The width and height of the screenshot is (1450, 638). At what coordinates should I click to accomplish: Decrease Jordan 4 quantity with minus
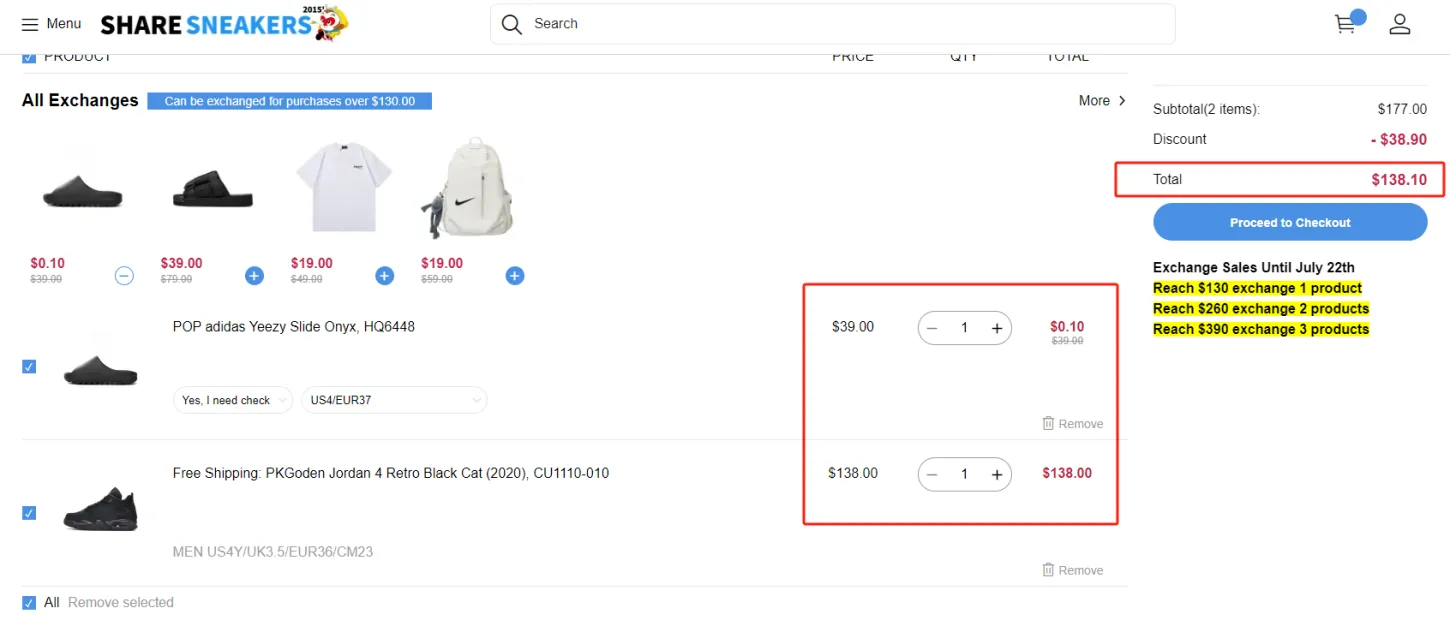[x=932, y=474]
